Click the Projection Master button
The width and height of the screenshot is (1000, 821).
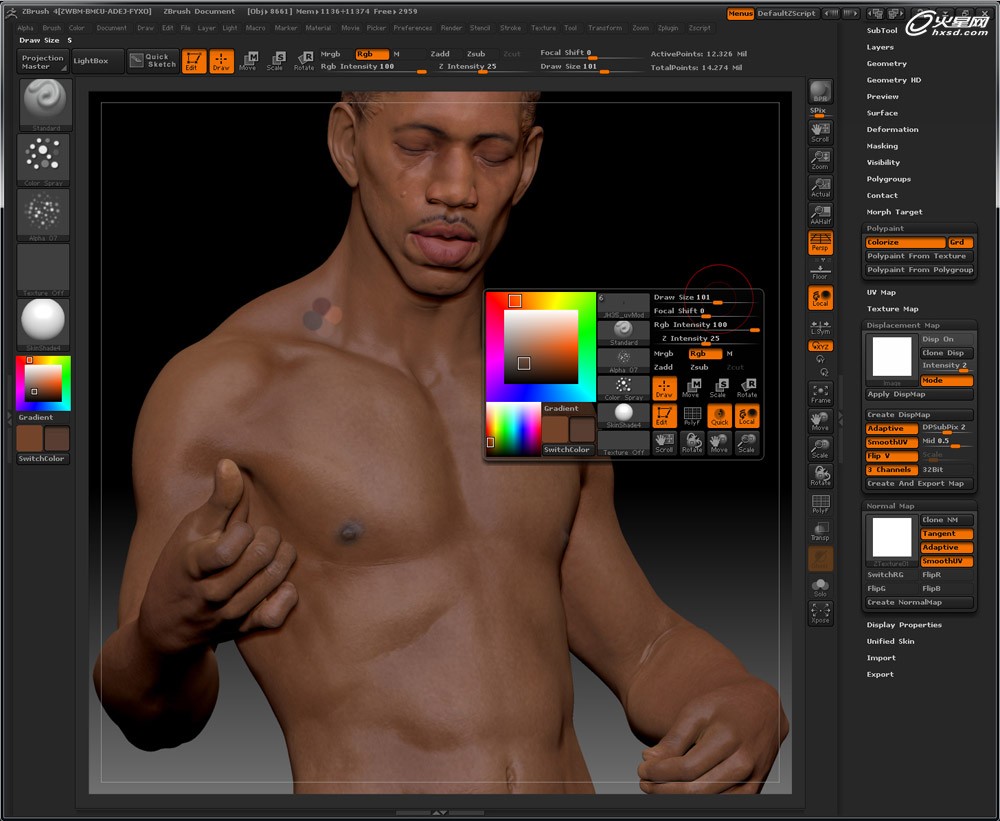(43, 62)
